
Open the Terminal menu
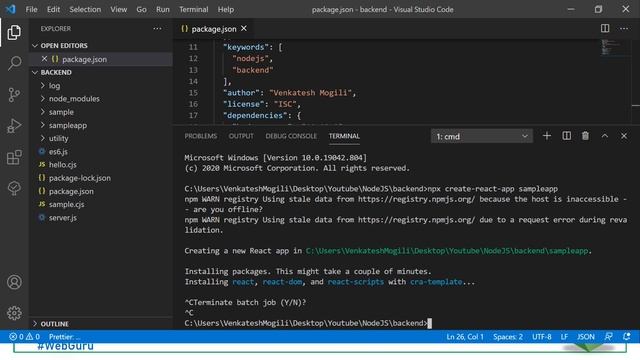click(193, 9)
